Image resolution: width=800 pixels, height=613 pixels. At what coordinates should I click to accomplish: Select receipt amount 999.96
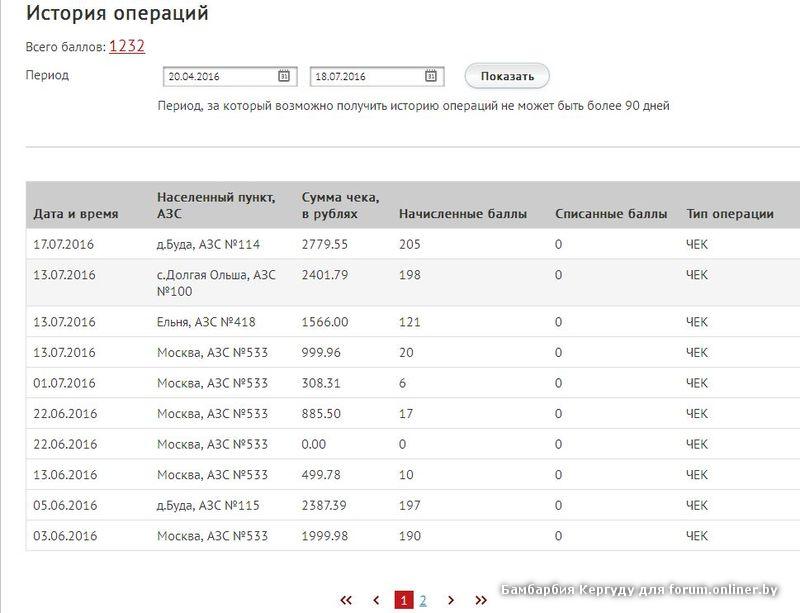[321, 352]
